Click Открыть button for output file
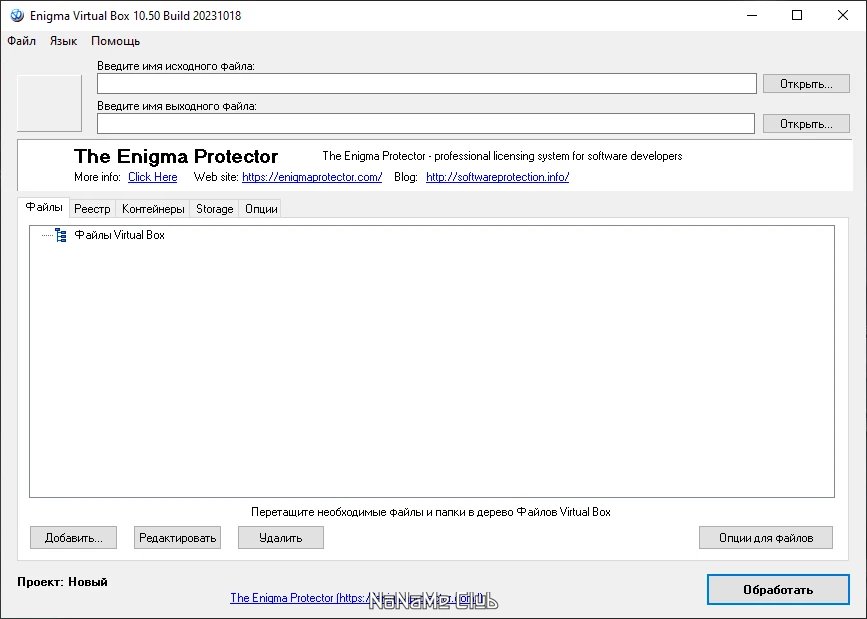 click(x=806, y=124)
